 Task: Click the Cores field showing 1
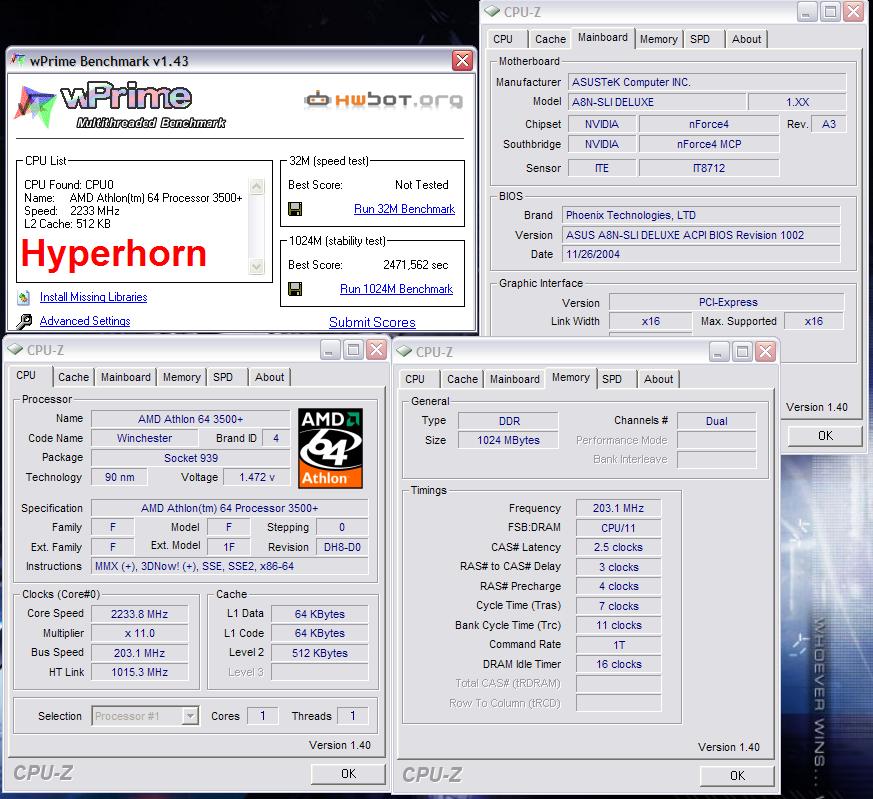[262, 715]
